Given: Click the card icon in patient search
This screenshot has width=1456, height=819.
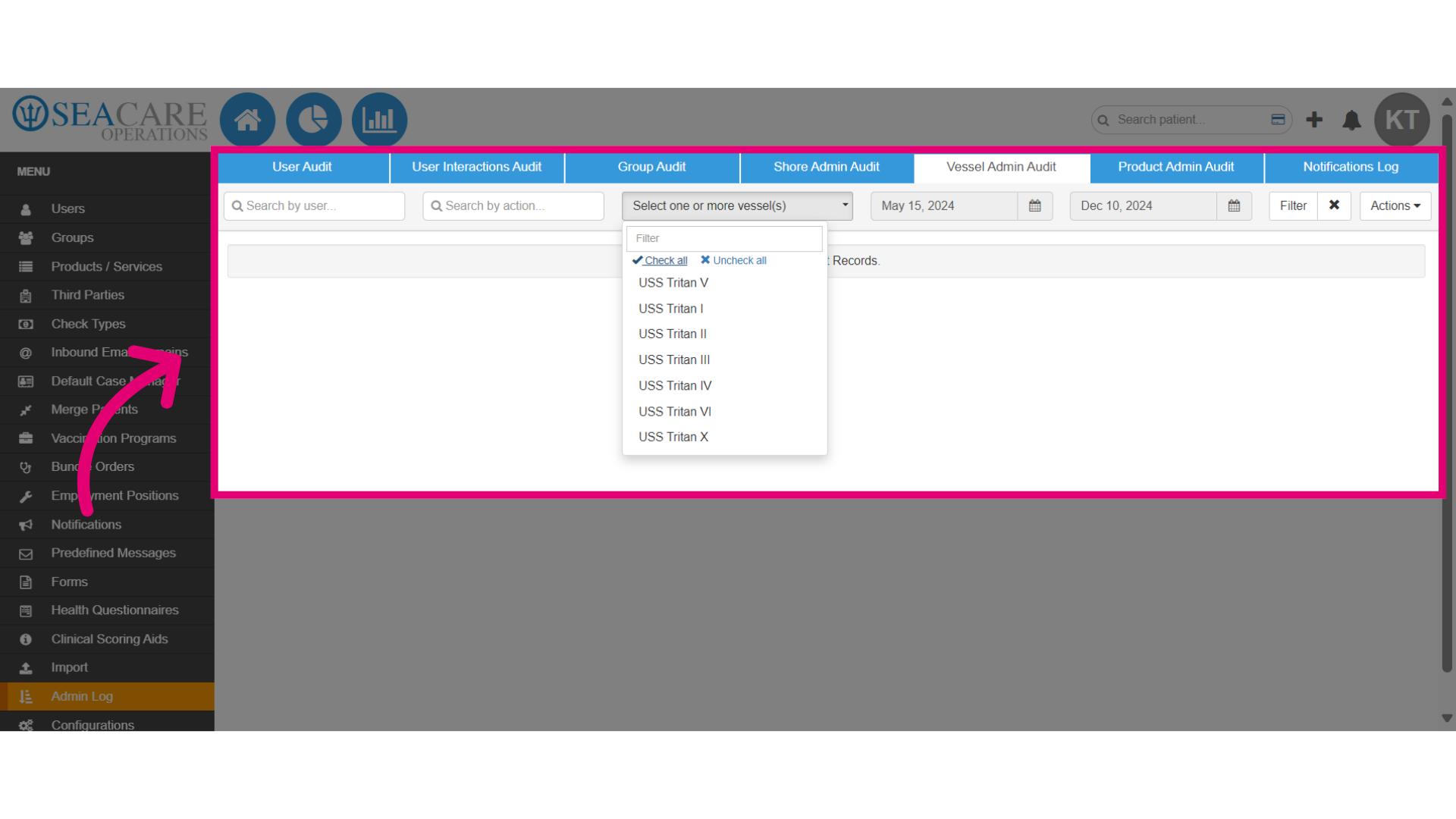Looking at the screenshot, I should pyautogui.click(x=1278, y=120).
